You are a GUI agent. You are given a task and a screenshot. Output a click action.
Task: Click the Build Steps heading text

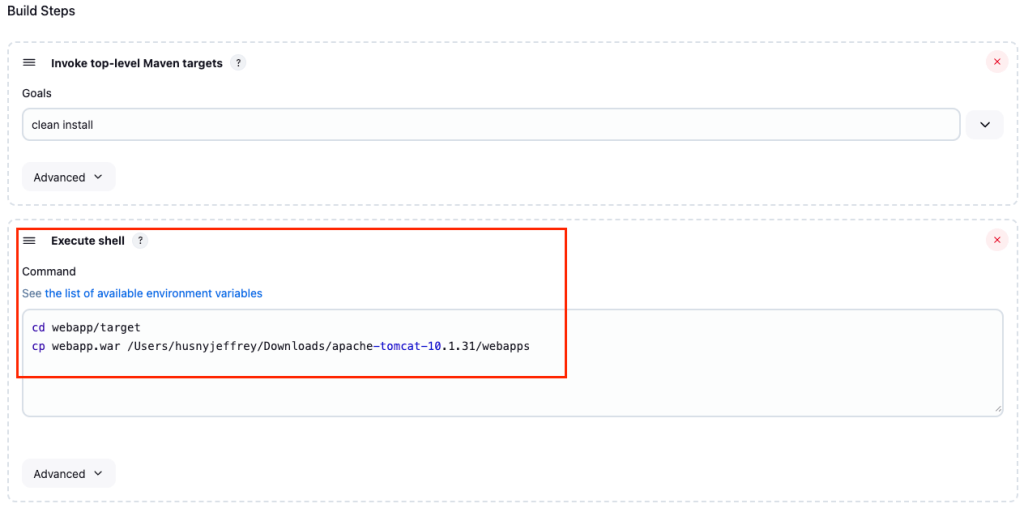point(41,12)
